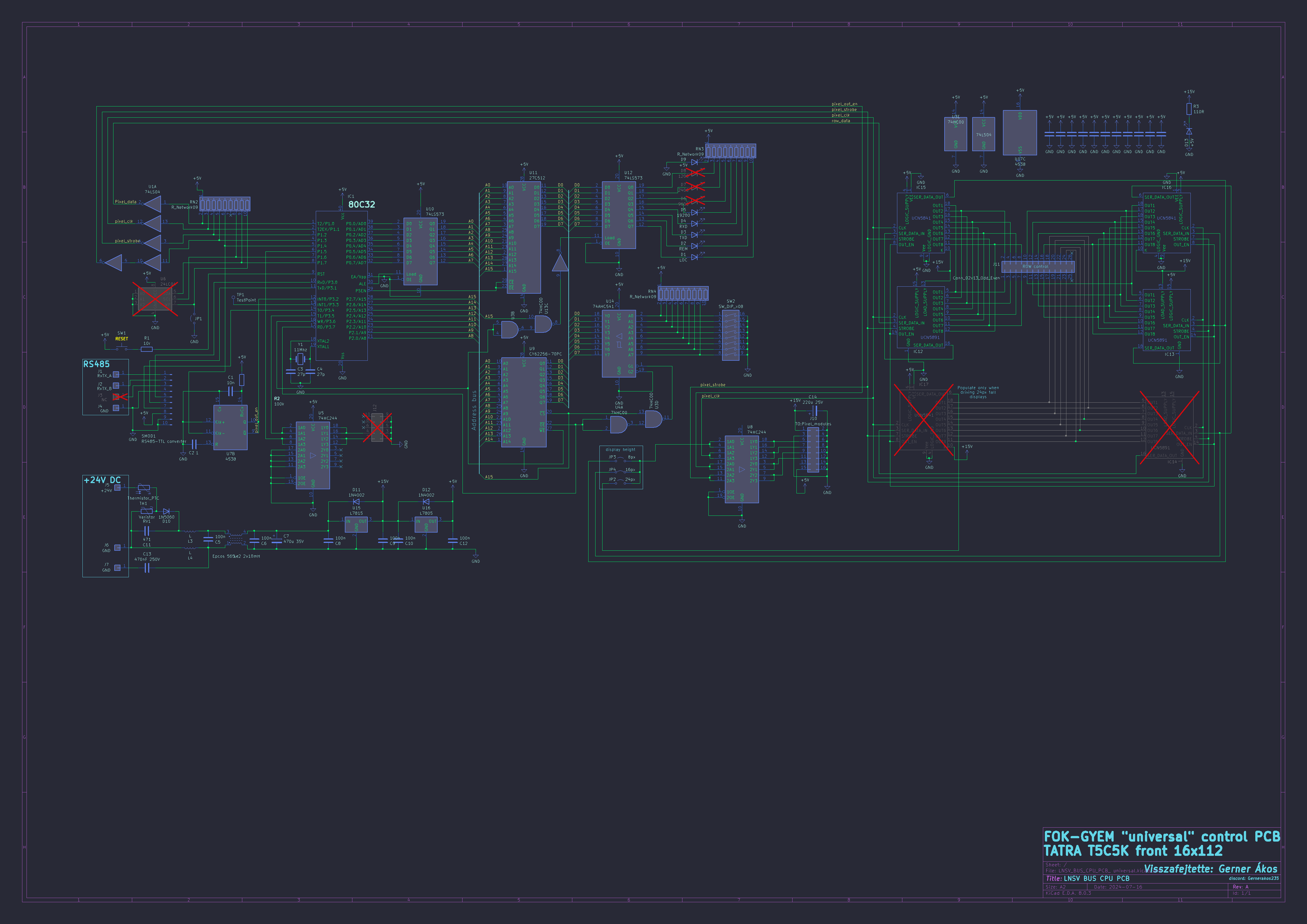
Task: Select the U5 74HC244 buffer symbol
Action: (312, 455)
